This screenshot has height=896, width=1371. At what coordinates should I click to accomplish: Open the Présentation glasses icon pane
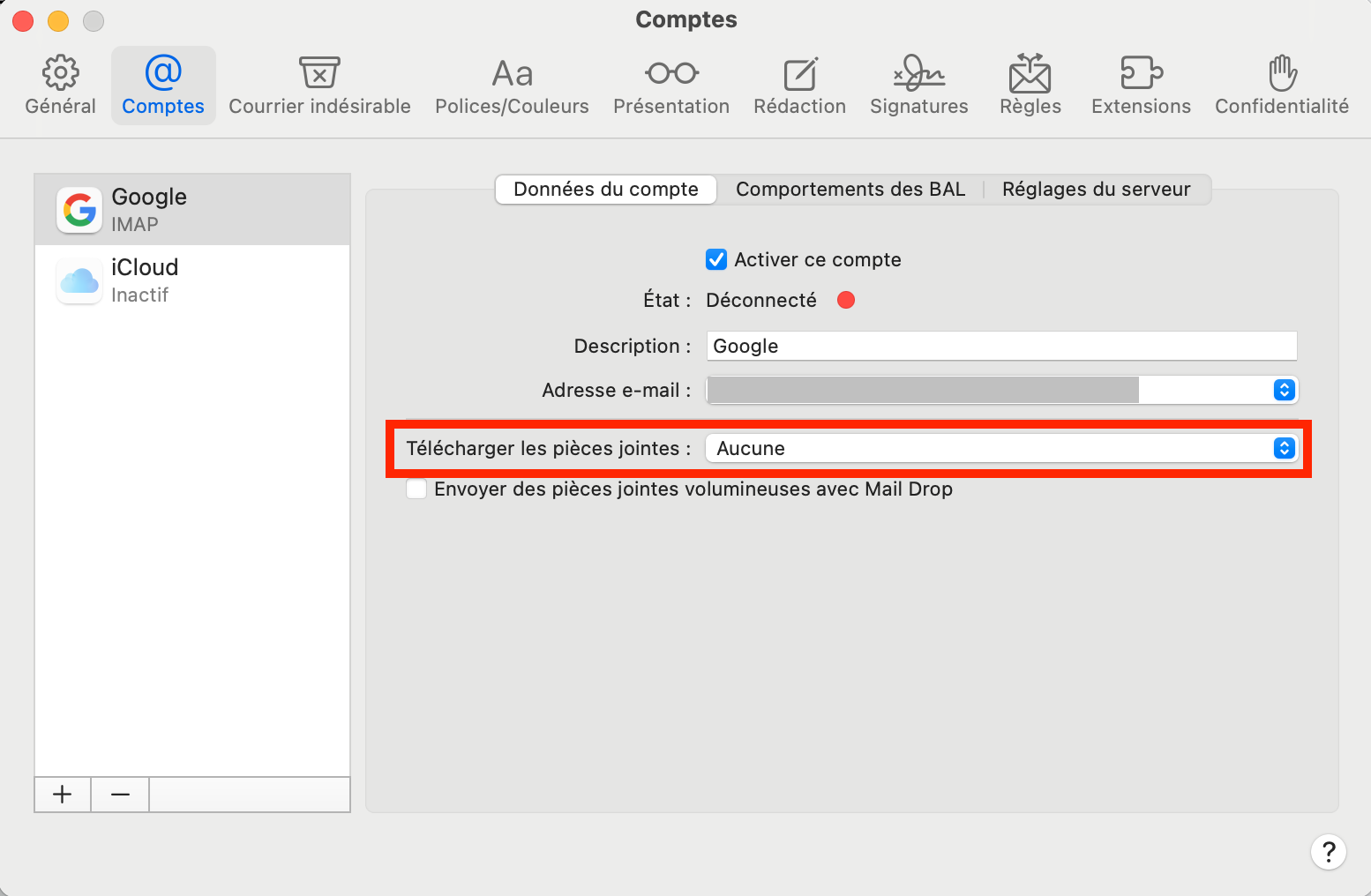click(671, 86)
